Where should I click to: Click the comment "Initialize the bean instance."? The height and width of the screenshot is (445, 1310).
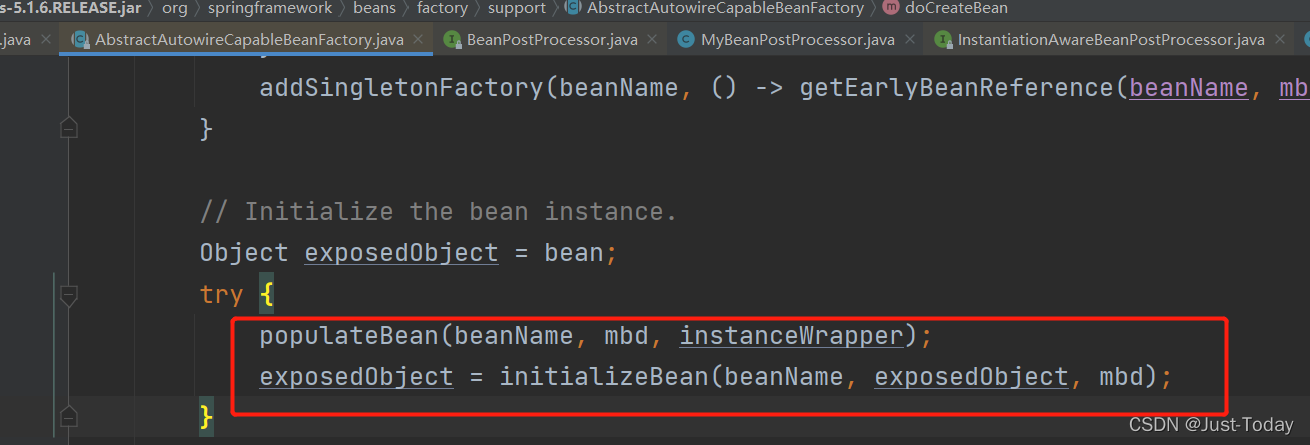(439, 212)
